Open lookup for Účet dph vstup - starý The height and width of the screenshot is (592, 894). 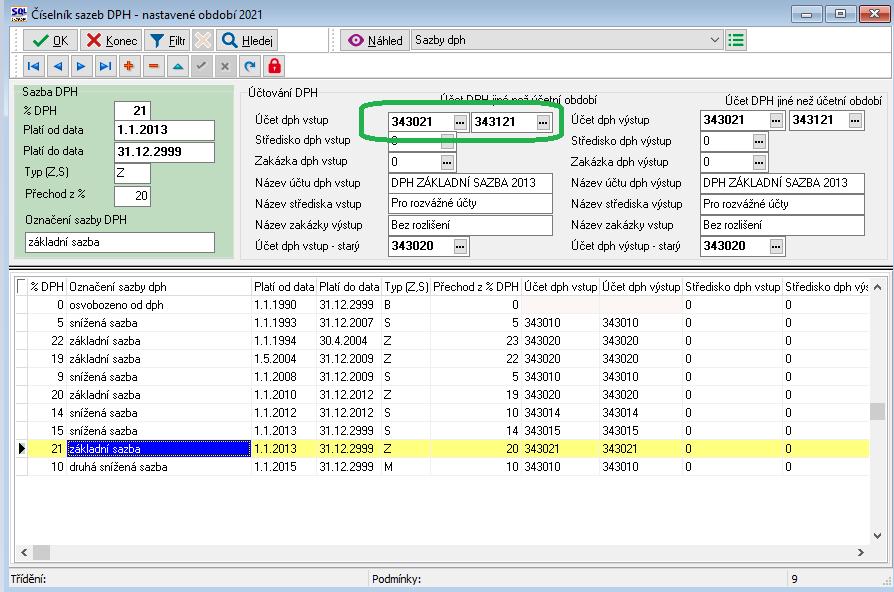point(460,246)
